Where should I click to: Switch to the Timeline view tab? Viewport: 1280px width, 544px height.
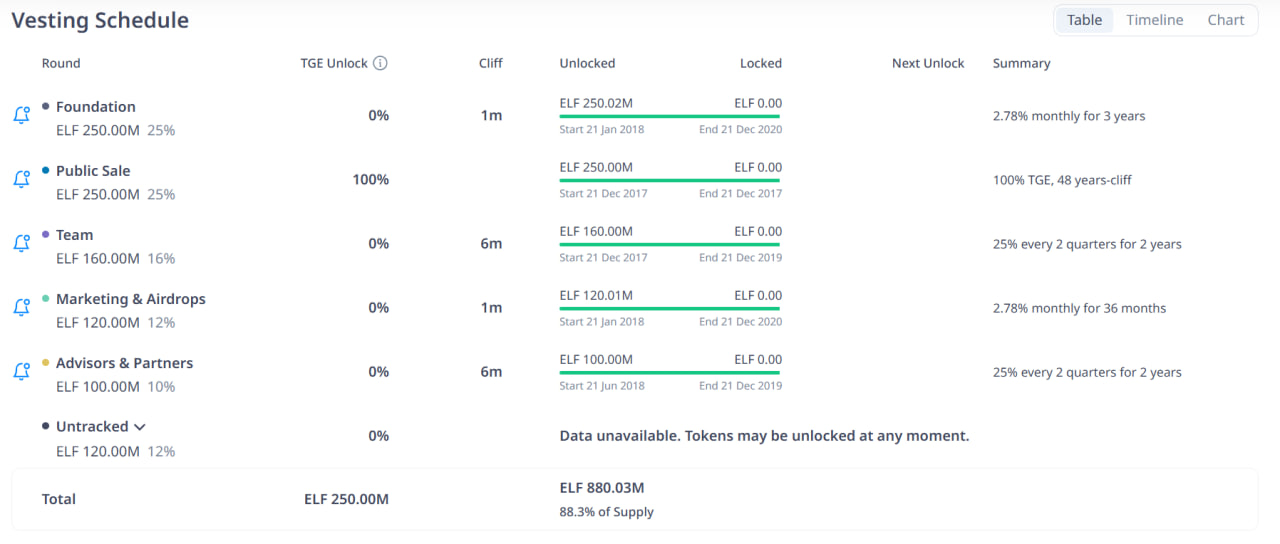[x=1154, y=20]
